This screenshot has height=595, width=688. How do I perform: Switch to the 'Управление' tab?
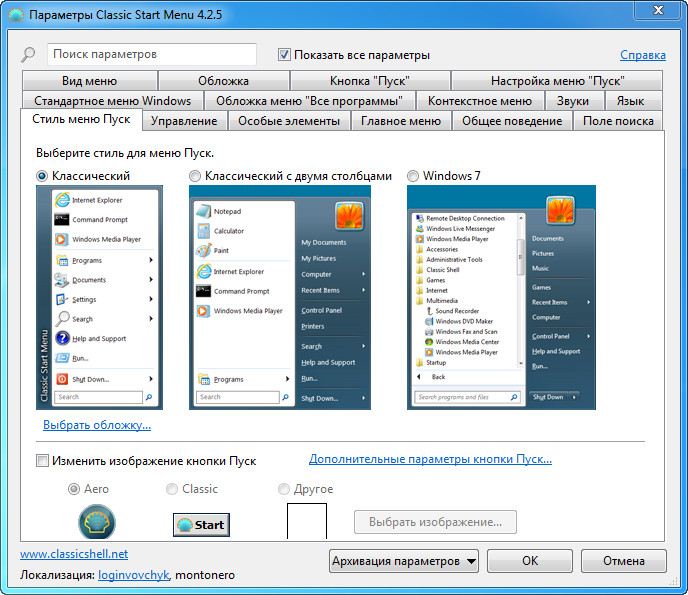pos(185,121)
